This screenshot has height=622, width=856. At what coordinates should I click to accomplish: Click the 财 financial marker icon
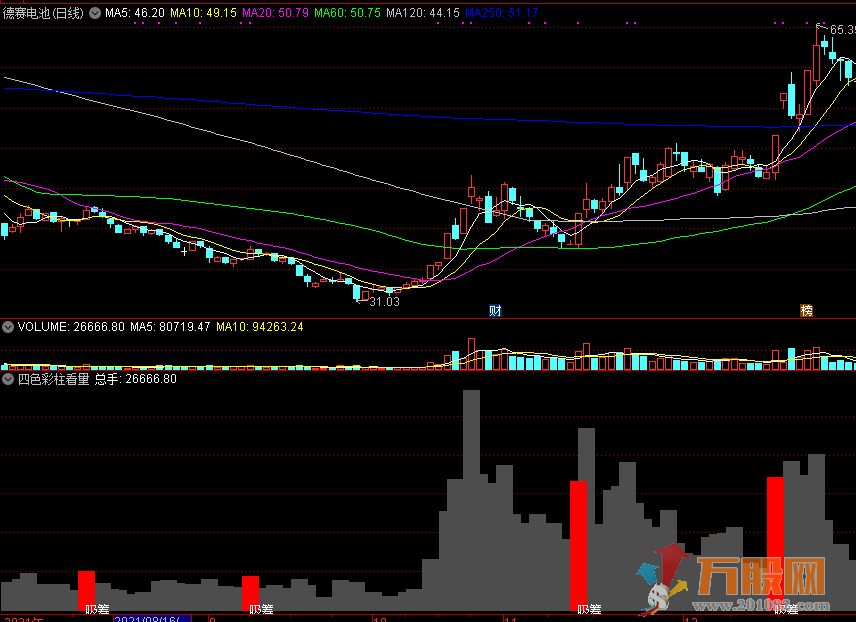coord(494,311)
